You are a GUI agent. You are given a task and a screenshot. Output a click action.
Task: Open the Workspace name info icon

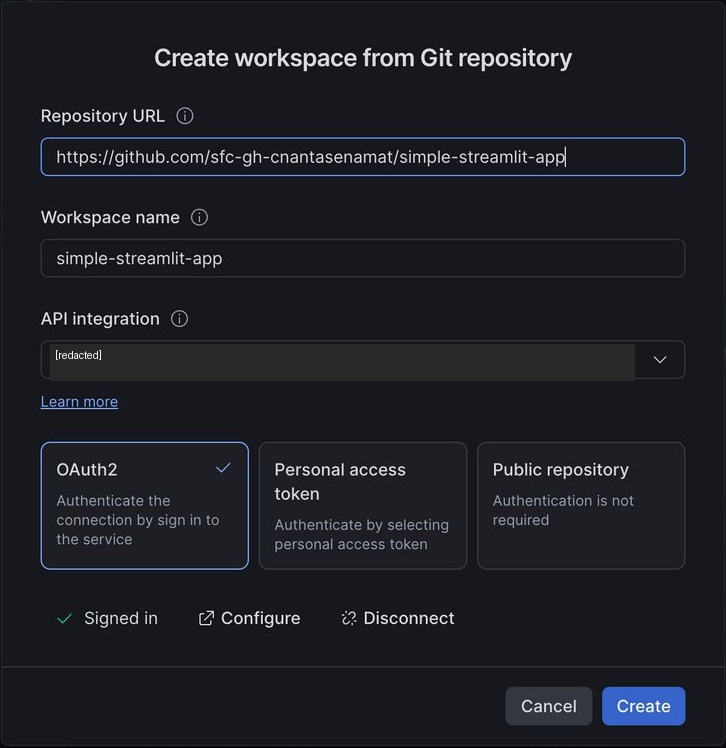[199, 218]
